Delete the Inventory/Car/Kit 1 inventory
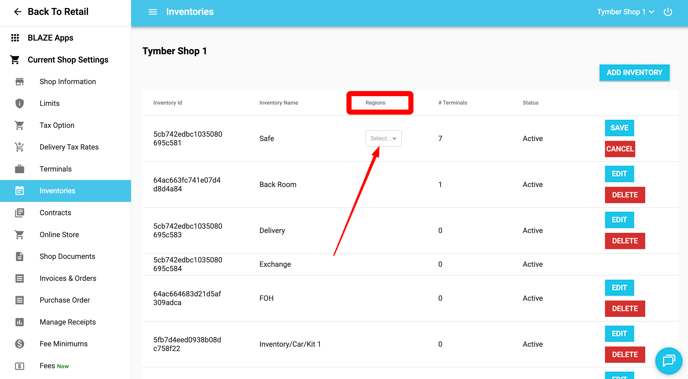Image resolution: width=688 pixels, height=379 pixels. click(x=625, y=354)
